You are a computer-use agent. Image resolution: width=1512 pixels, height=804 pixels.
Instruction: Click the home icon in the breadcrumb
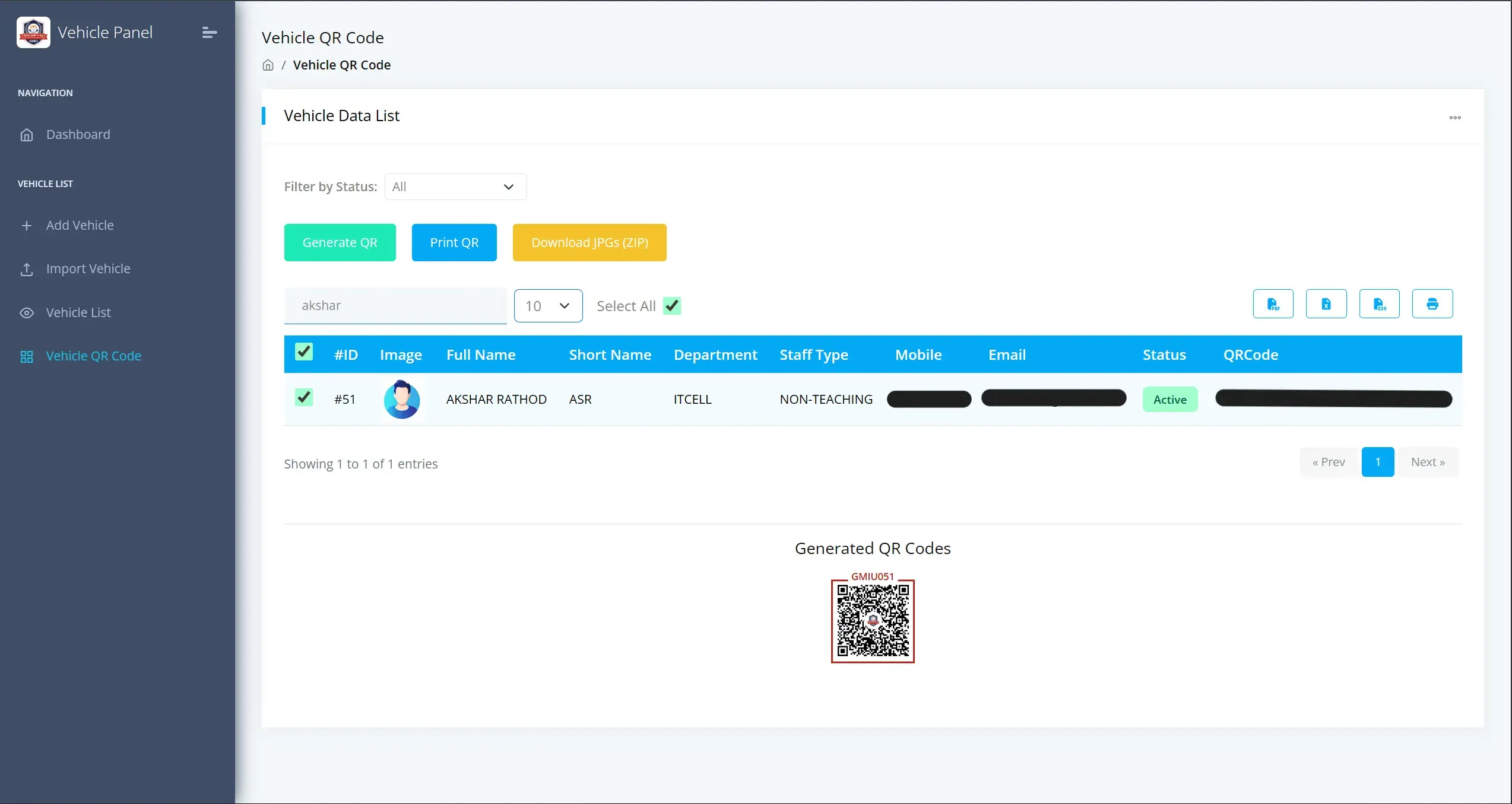coord(268,65)
